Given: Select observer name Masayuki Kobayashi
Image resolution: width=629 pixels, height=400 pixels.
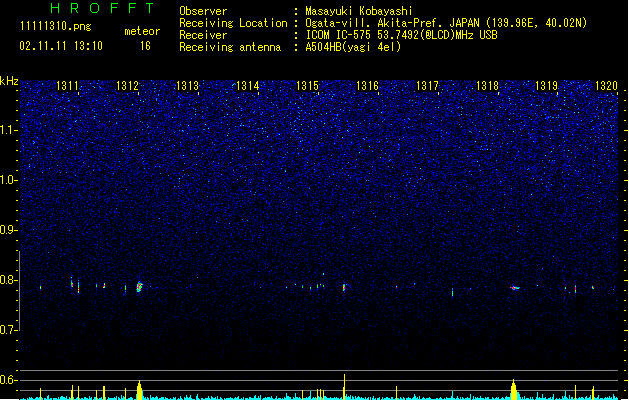Looking at the screenshot, I should (359, 11).
